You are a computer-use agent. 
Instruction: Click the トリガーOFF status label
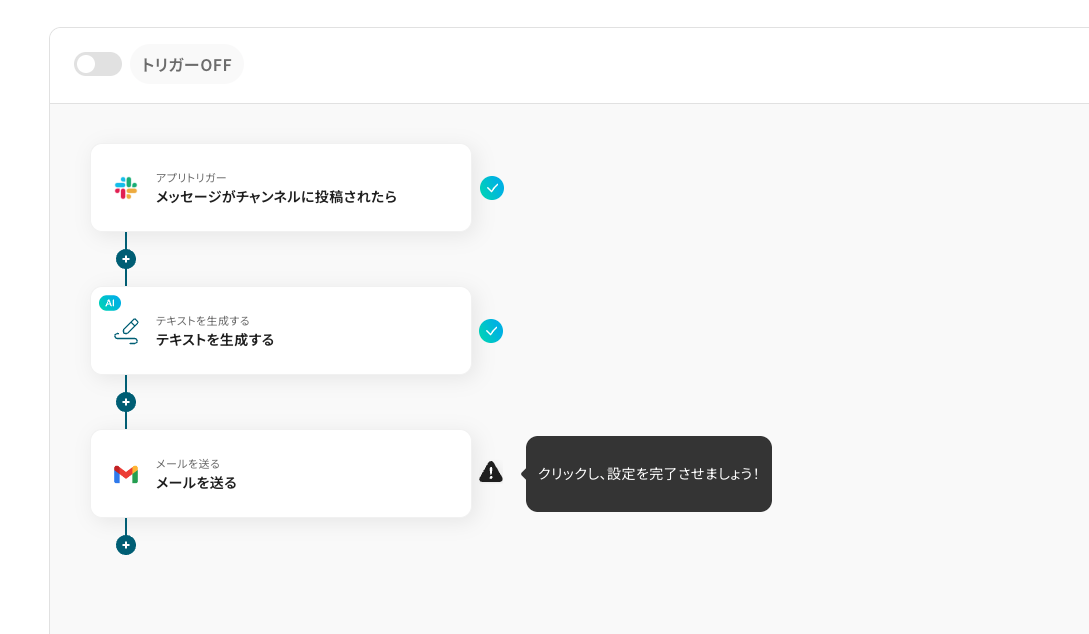click(187, 65)
